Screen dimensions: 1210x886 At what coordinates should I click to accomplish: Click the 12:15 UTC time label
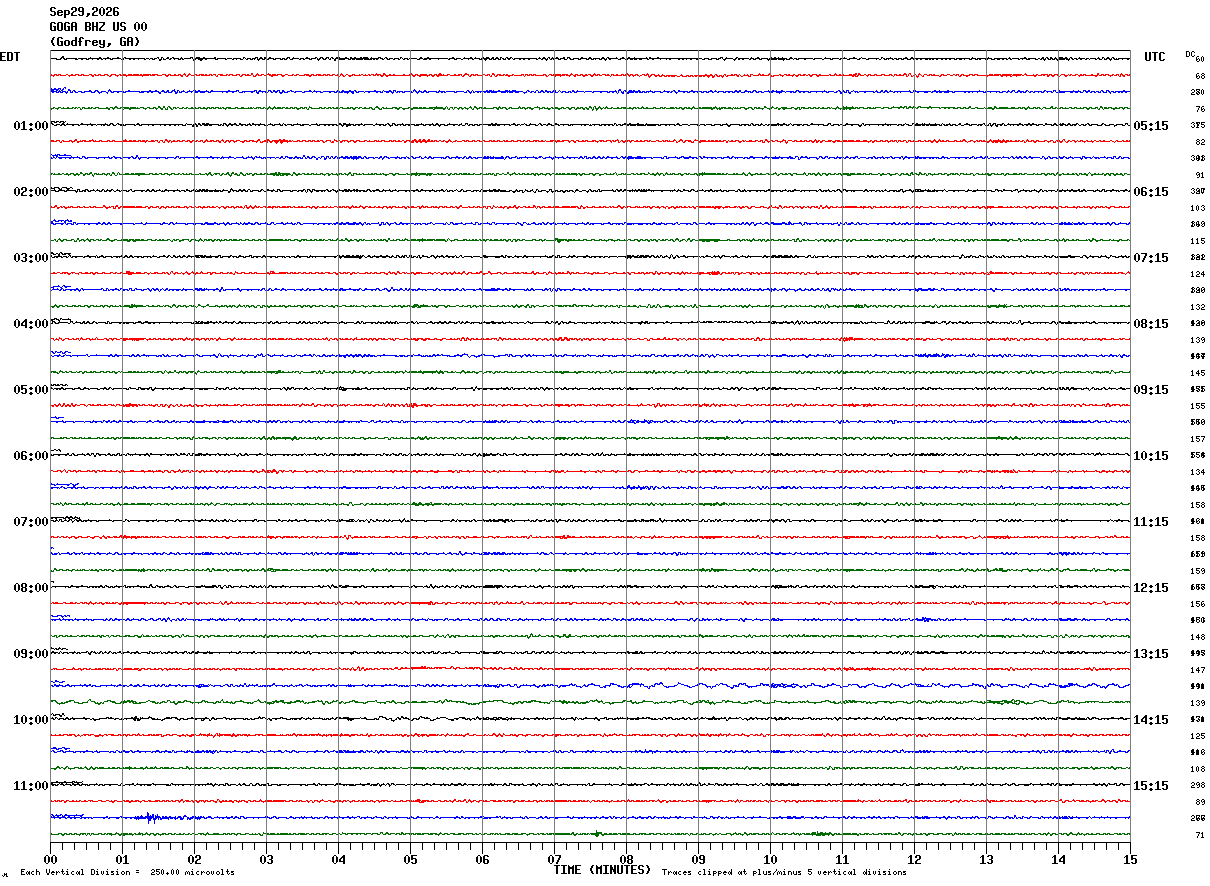click(x=1150, y=588)
